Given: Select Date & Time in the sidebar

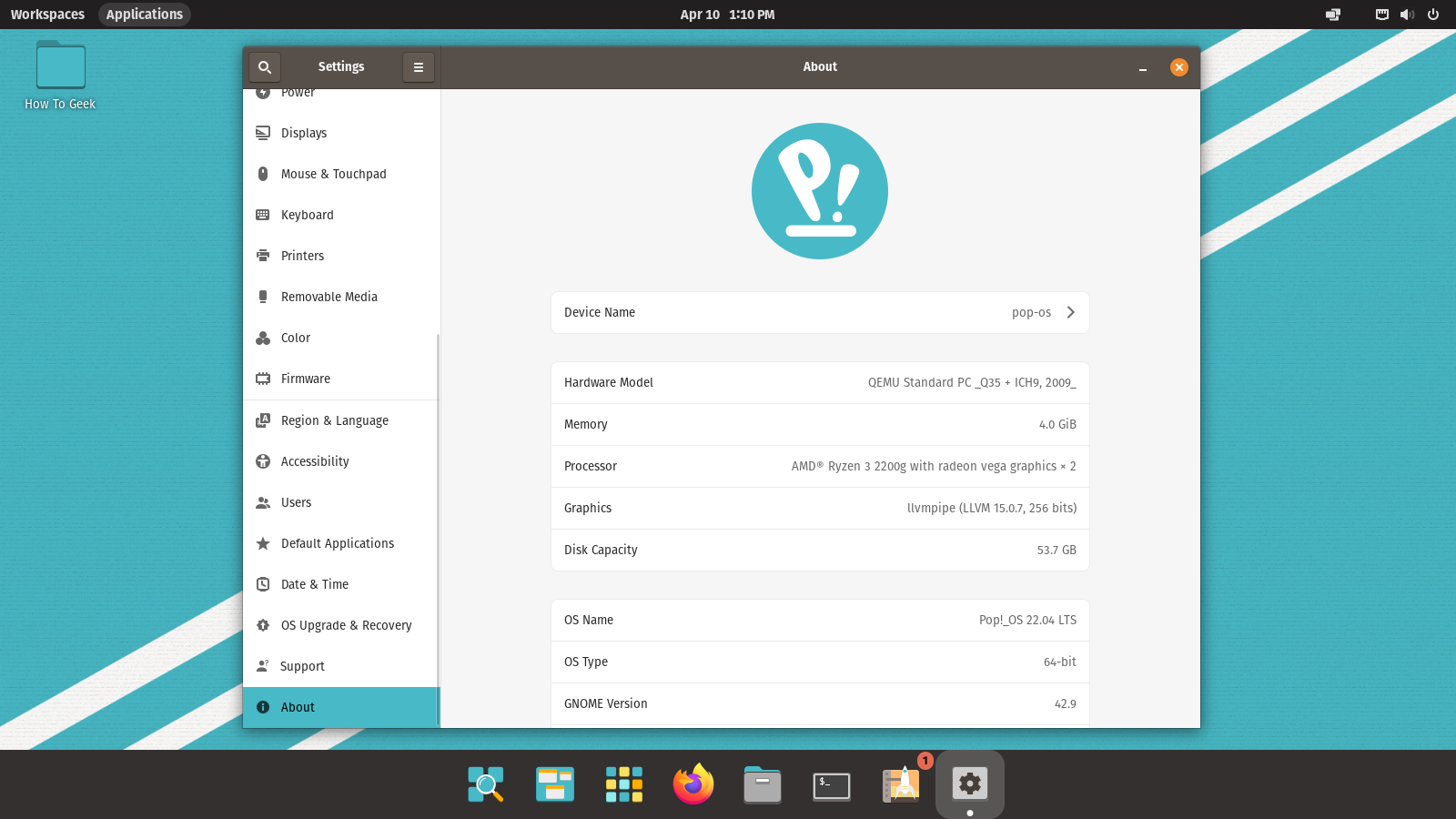Looking at the screenshot, I should pos(341,584).
